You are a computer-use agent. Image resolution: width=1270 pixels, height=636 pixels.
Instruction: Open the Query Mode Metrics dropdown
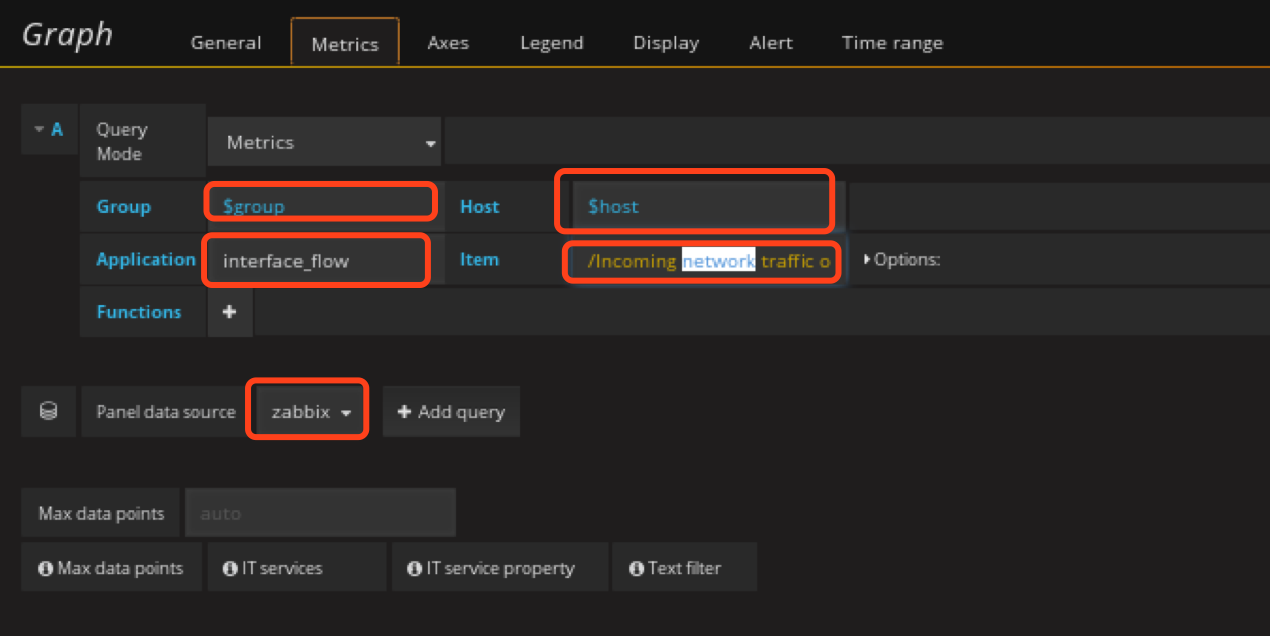coord(325,143)
